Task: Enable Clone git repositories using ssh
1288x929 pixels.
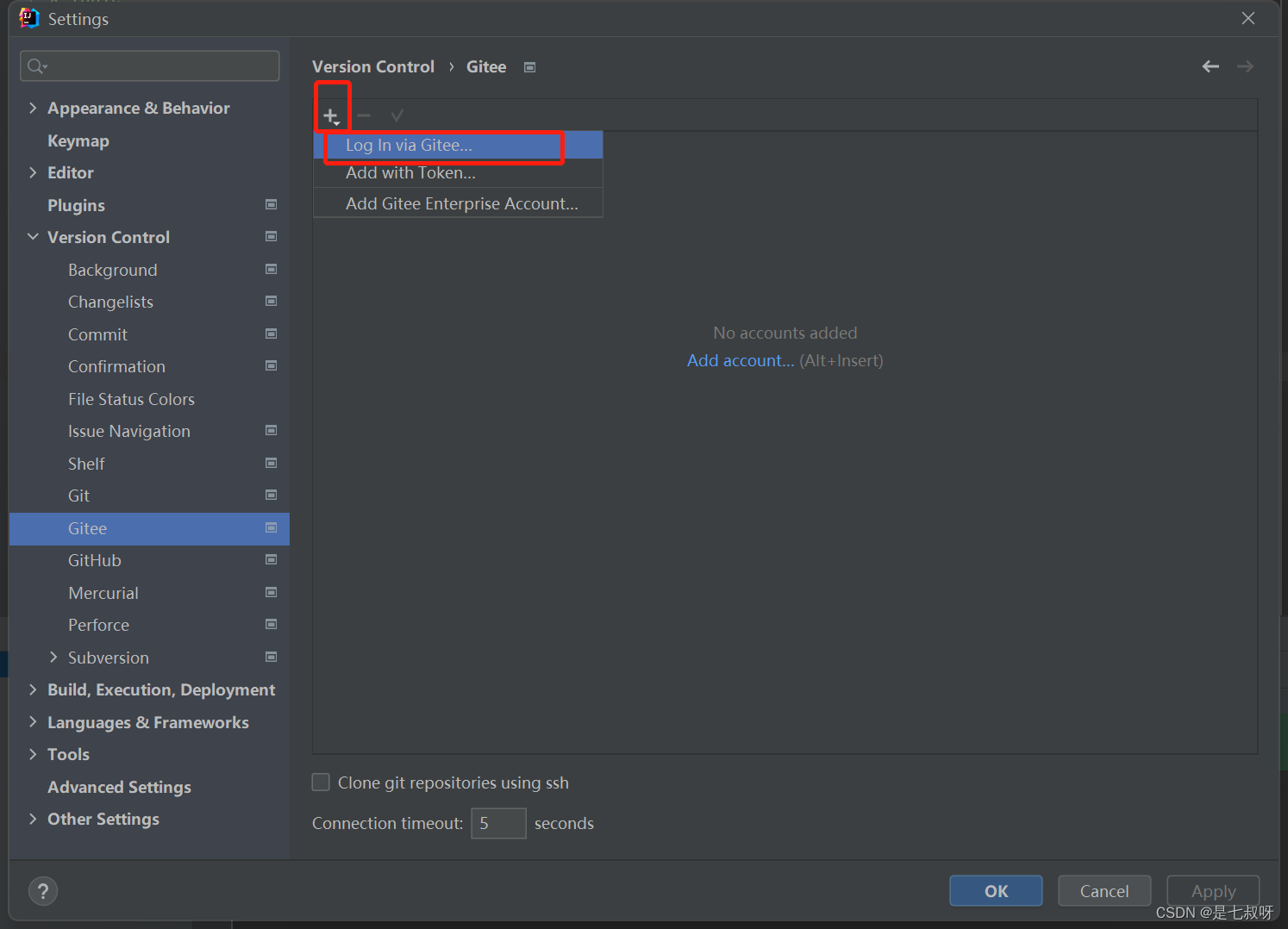Action: pyautogui.click(x=321, y=782)
